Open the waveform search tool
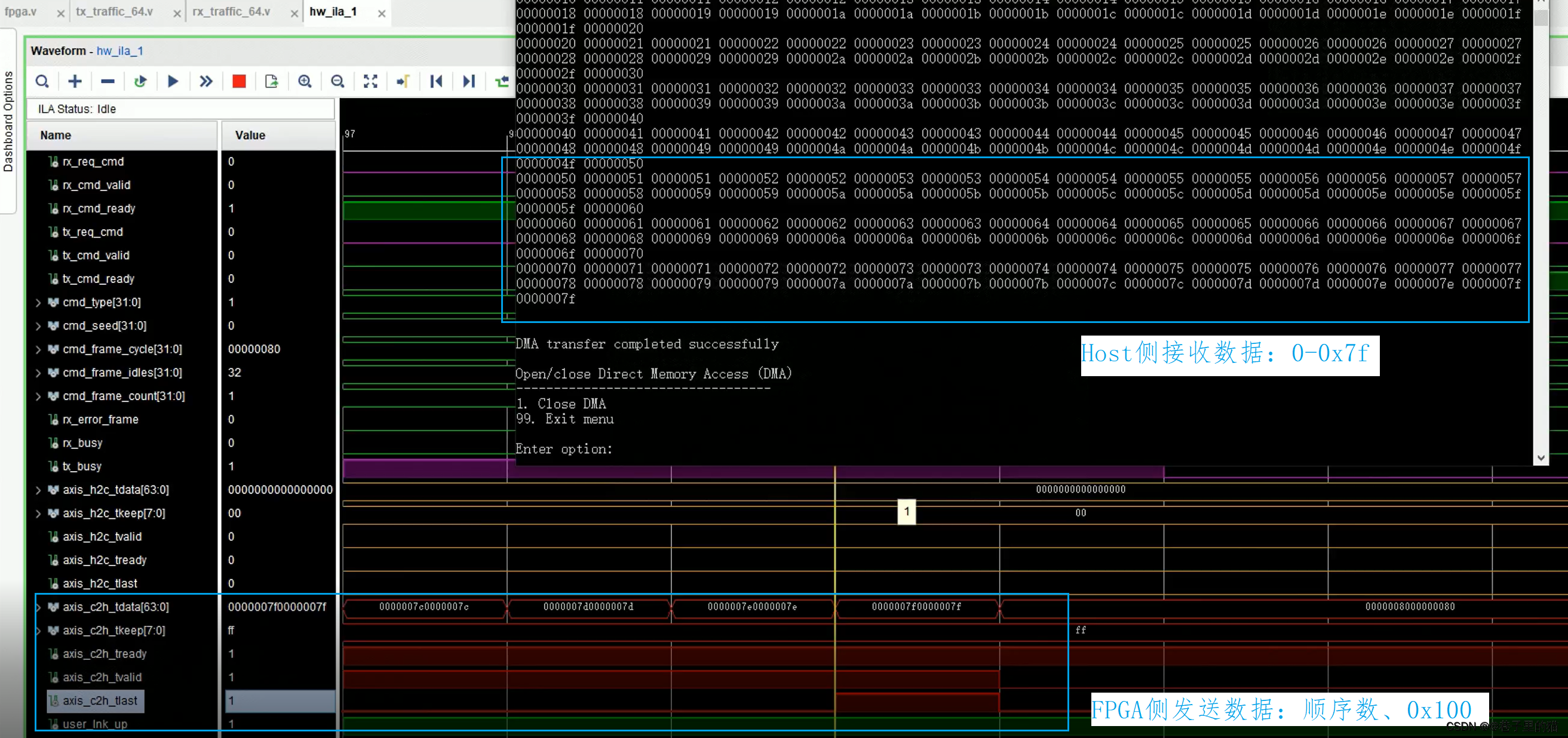 [42, 81]
